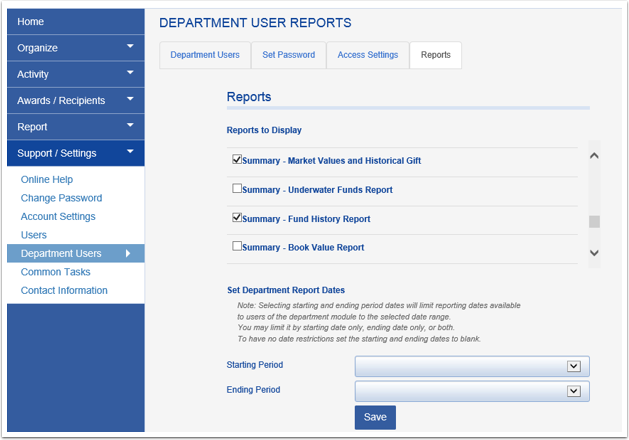Open the Report sidebar menu
Screen dimensions: 629x440
(76, 127)
